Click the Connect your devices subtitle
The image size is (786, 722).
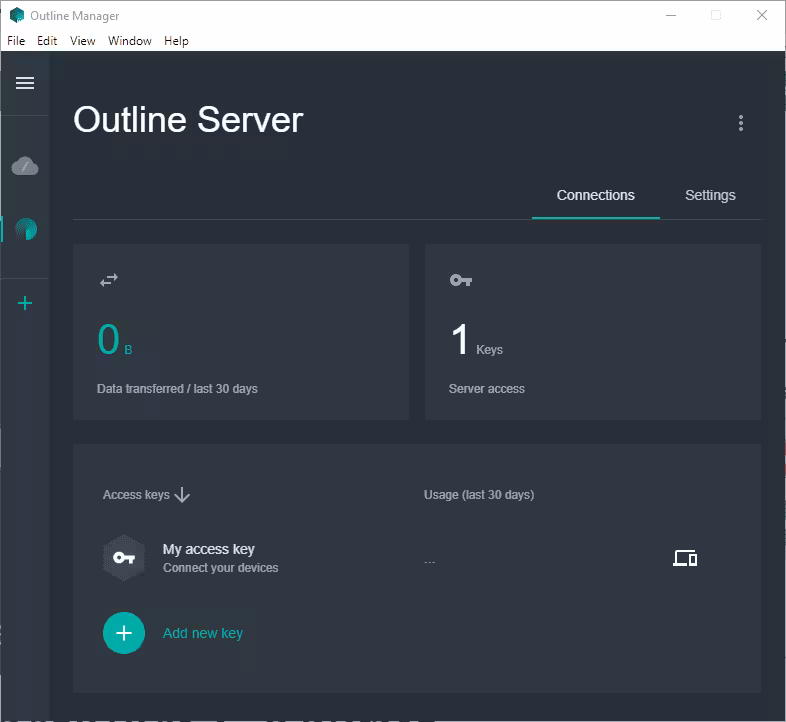[x=221, y=568]
